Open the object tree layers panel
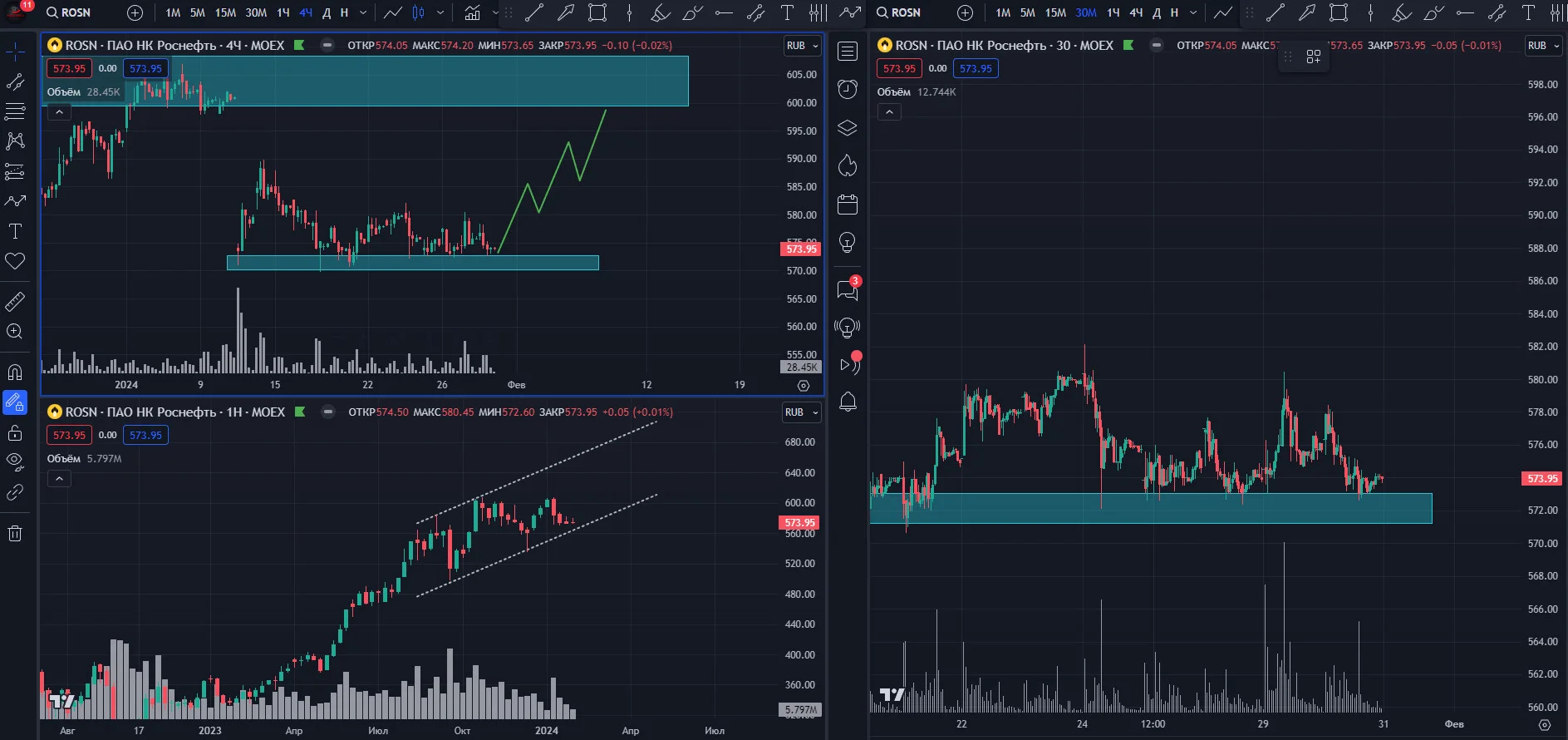Screen dimensions: 1568x740 [x=848, y=128]
